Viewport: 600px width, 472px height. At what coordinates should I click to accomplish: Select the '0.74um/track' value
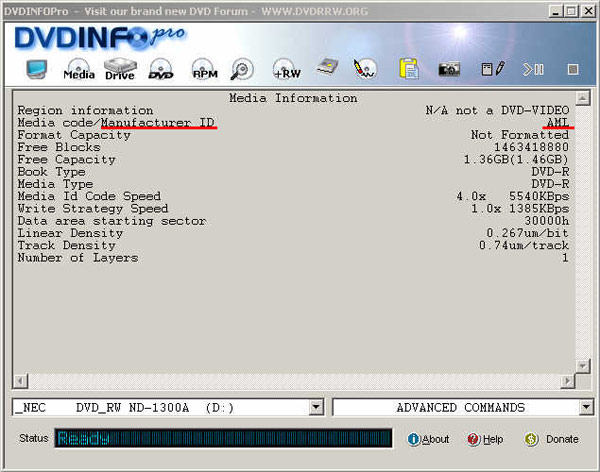pyautogui.click(x=523, y=245)
